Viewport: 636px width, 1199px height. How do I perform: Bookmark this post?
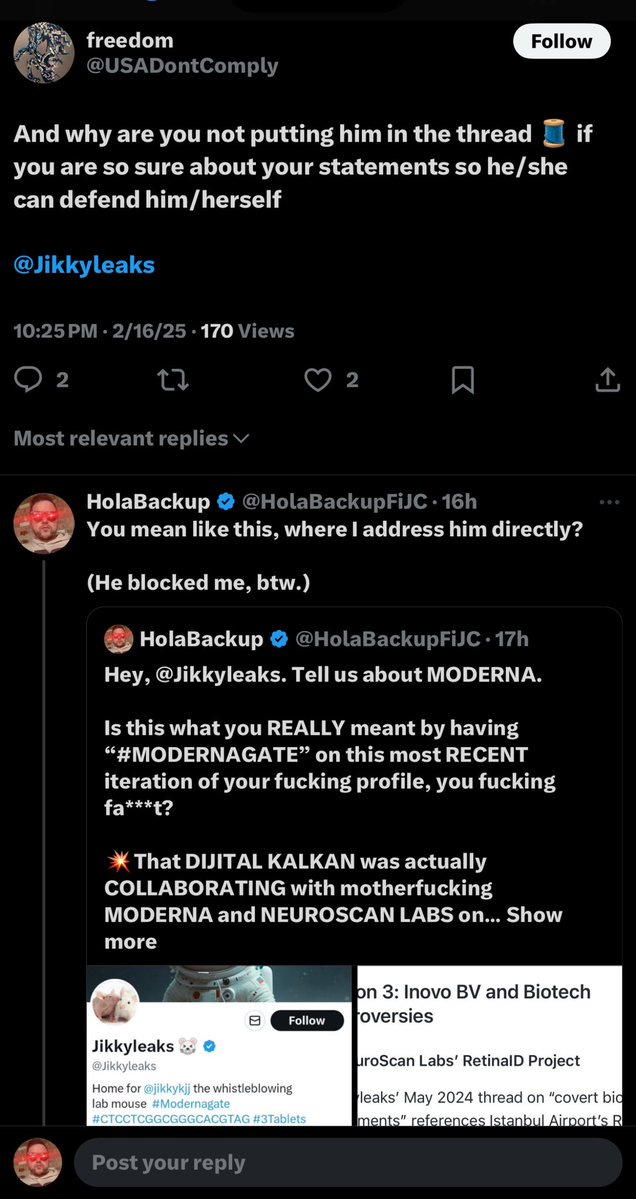pyautogui.click(x=462, y=379)
